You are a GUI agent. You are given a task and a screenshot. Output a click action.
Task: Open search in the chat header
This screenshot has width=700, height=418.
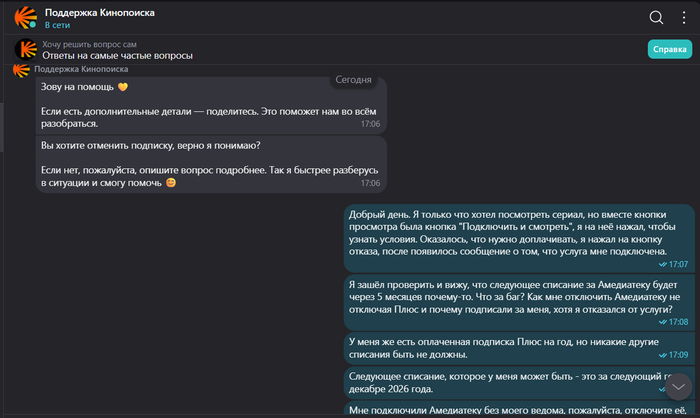(x=656, y=17)
